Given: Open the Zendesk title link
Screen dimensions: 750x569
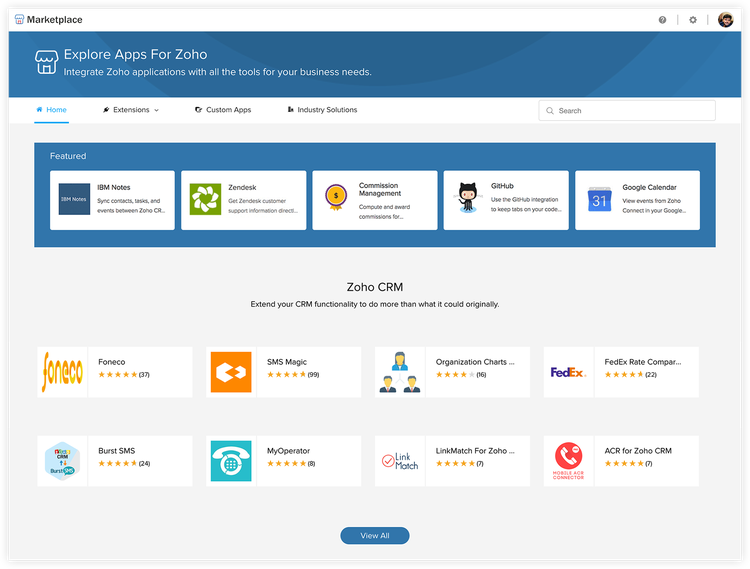Looking at the screenshot, I should tap(242, 187).
